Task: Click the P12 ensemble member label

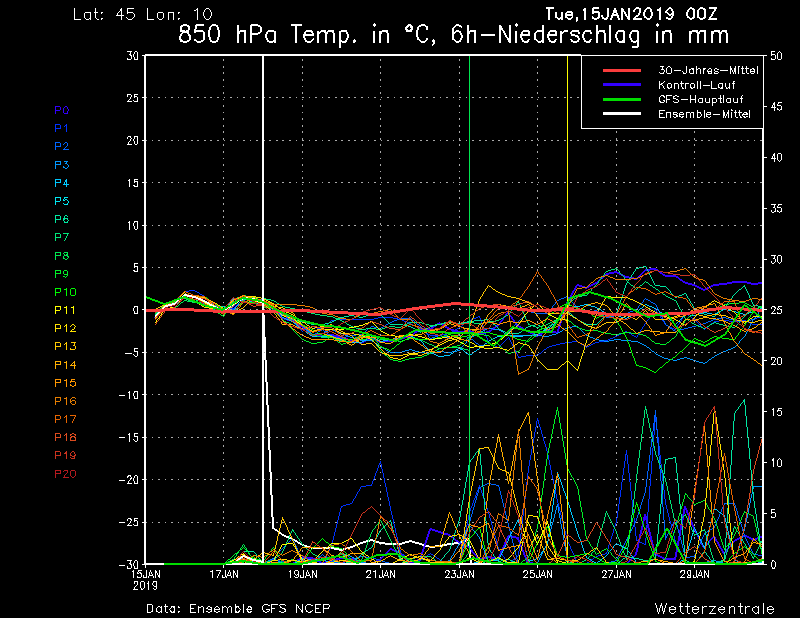Action: (65, 328)
